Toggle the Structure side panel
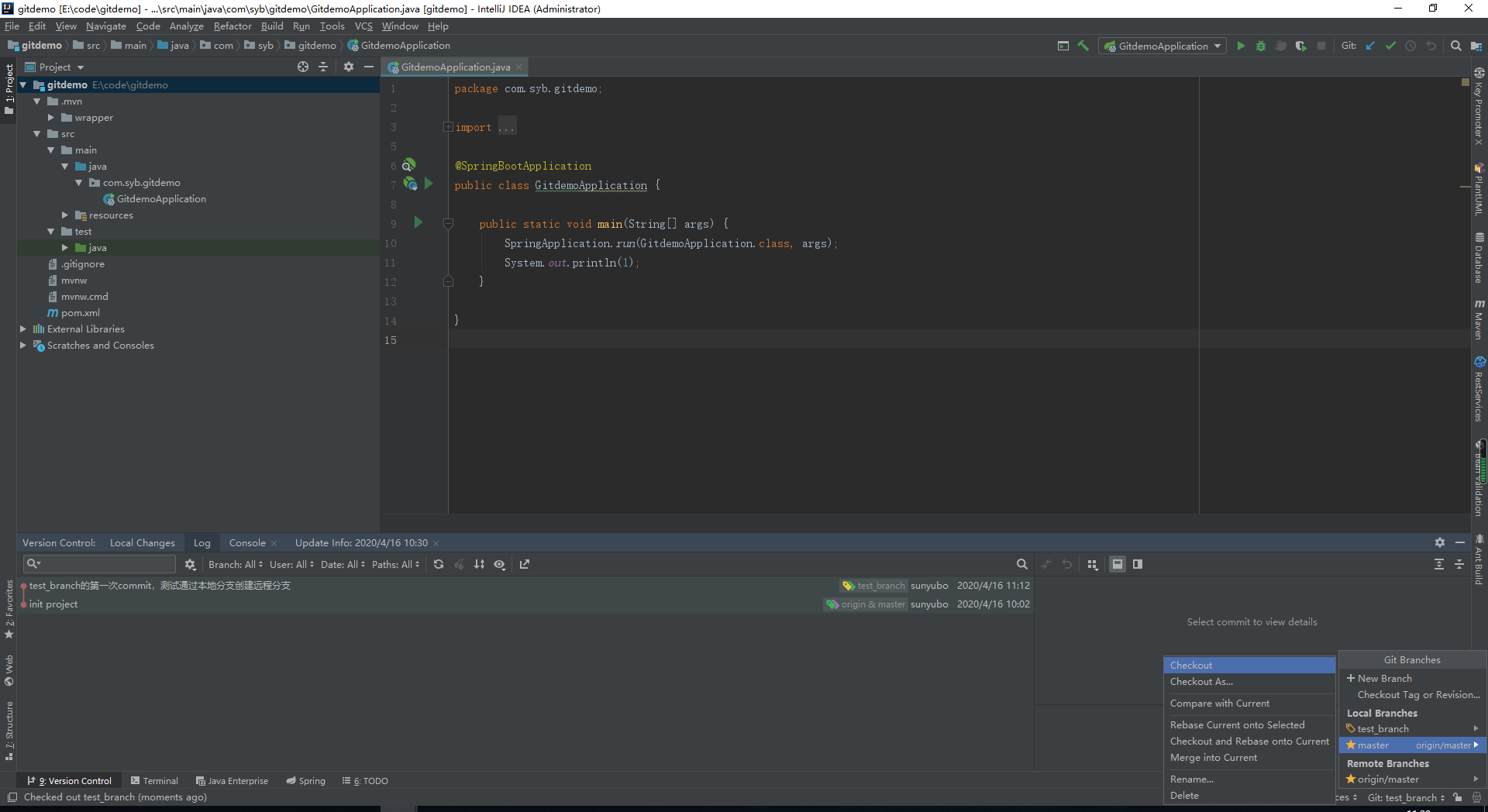This screenshot has width=1488, height=812. (x=9, y=731)
